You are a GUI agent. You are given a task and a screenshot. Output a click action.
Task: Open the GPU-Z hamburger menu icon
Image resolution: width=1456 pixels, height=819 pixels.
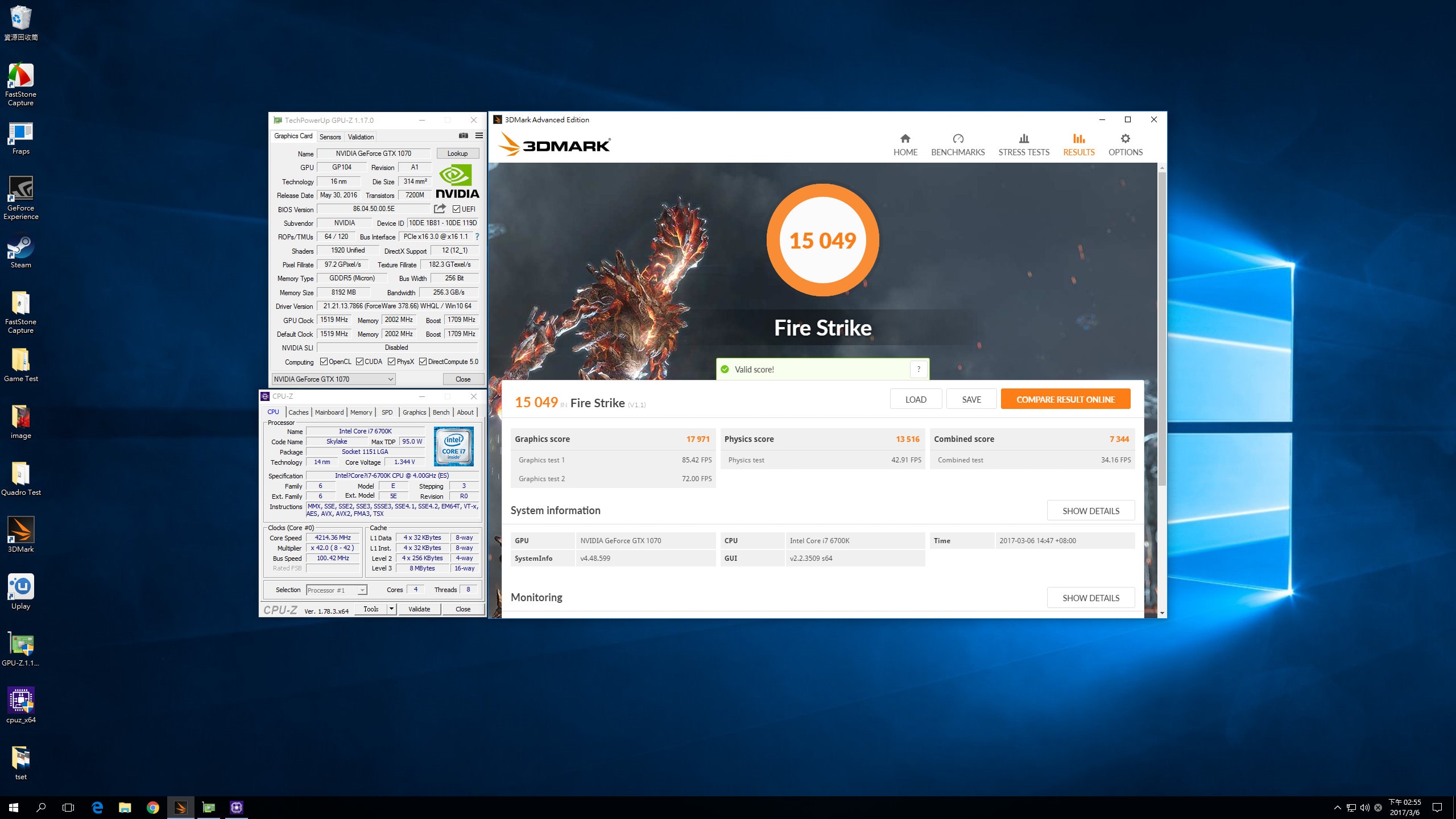479,136
